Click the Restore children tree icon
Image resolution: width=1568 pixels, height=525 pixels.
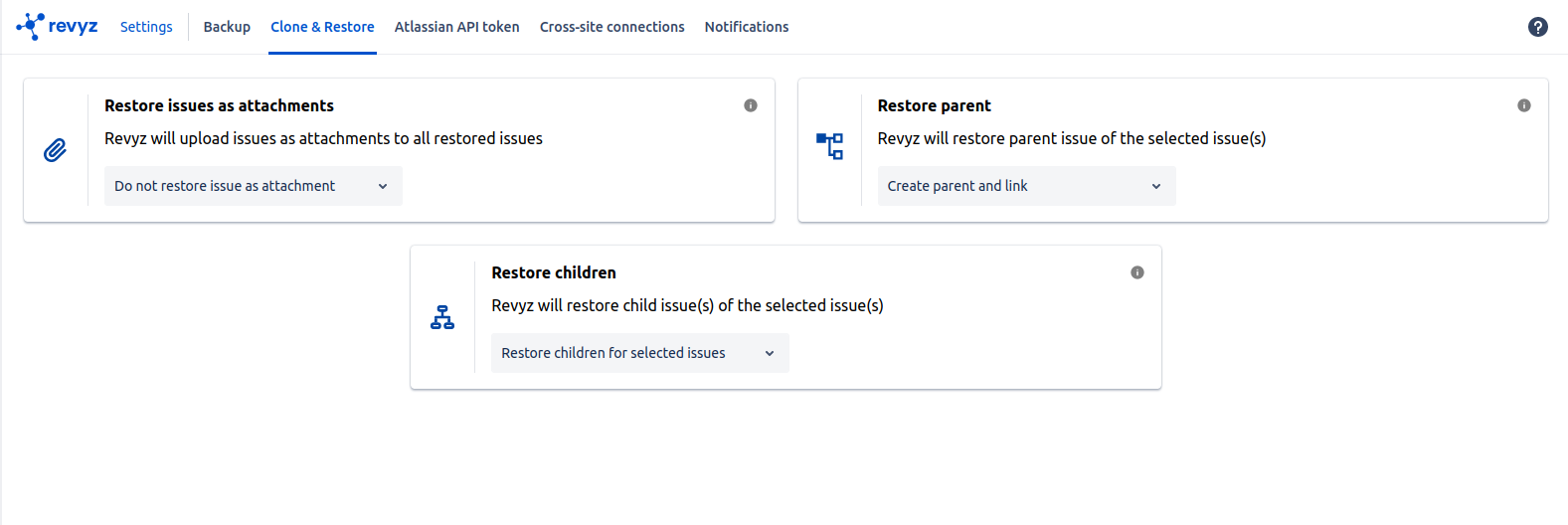[x=442, y=317]
